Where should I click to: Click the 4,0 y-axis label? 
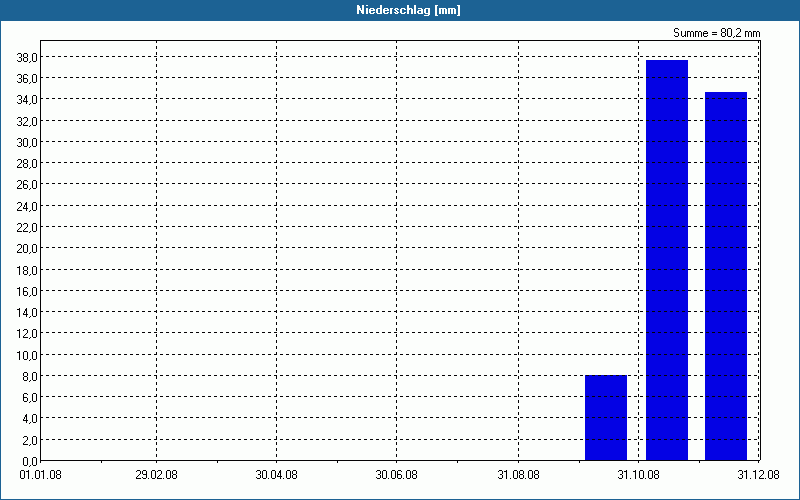tap(29, 419)
